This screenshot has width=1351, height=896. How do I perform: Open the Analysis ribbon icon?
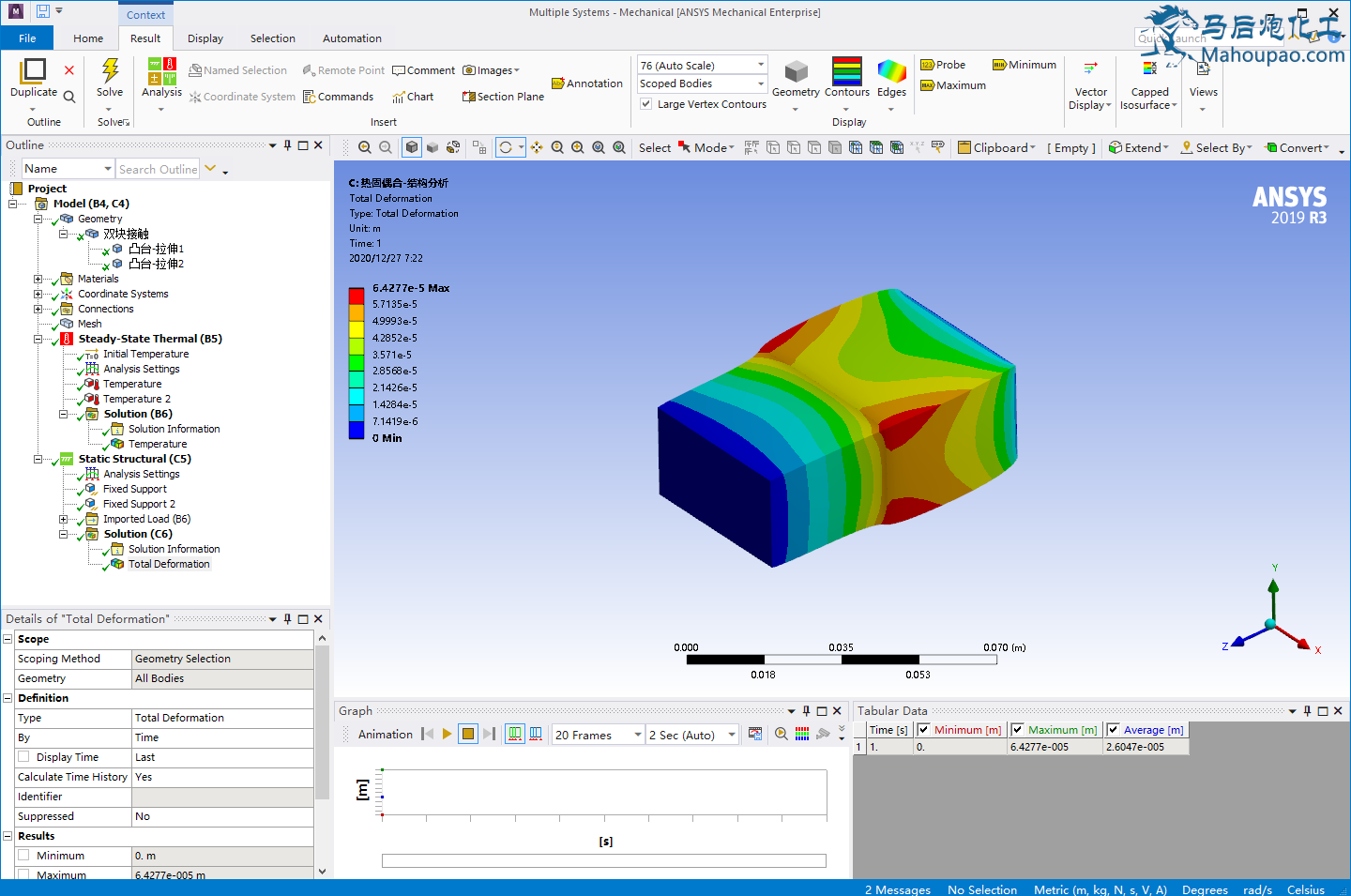[x=161, y=70]
